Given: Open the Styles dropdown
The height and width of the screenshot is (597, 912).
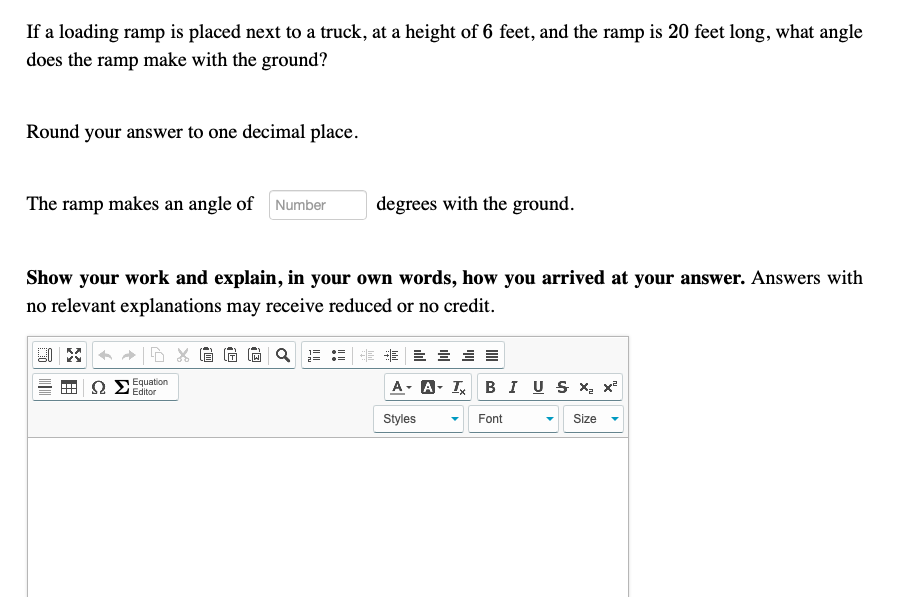Looking at the screenshot, I should click(418, 419).
